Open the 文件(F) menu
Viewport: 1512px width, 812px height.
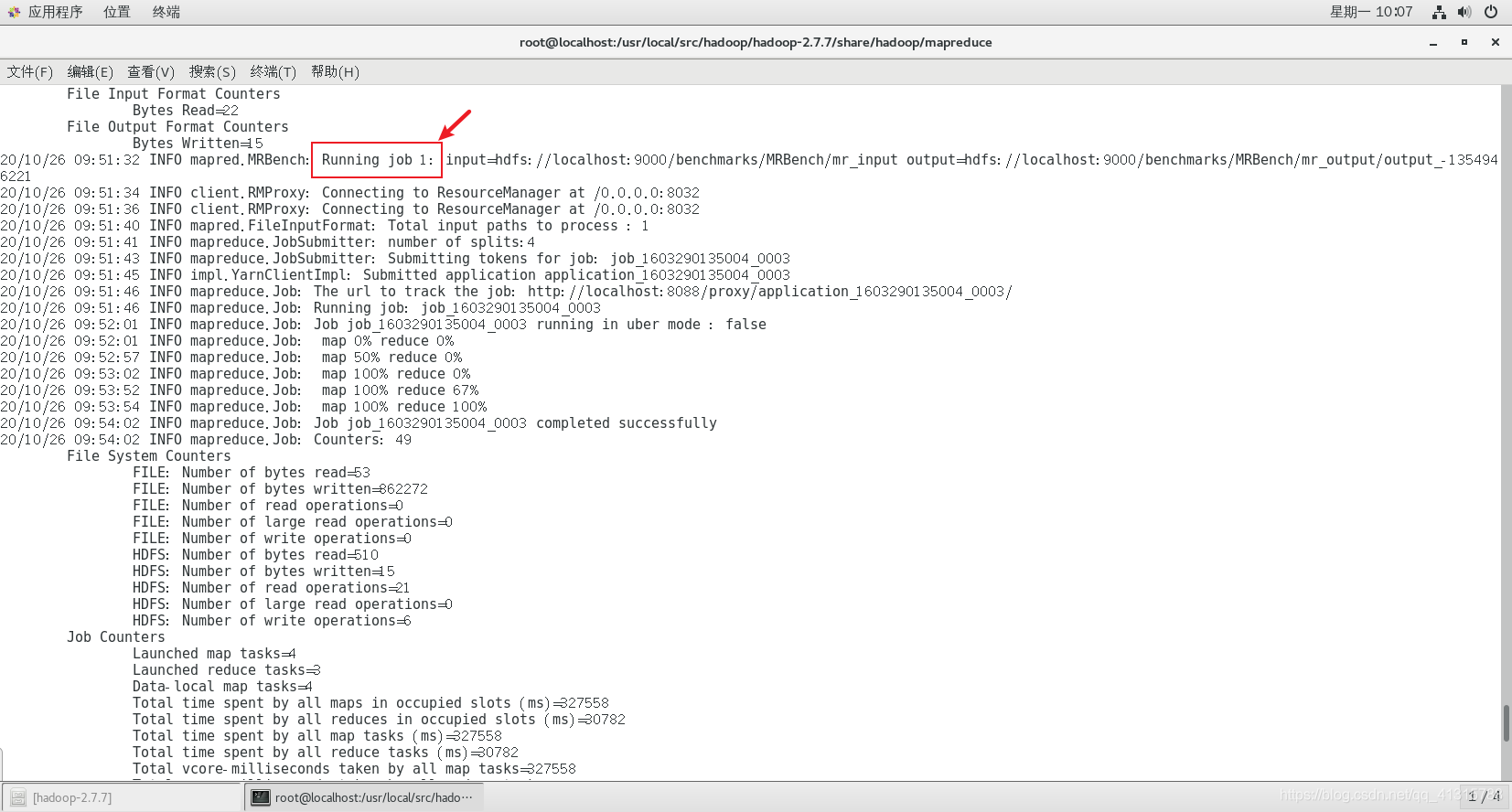(x=30, y=71)
